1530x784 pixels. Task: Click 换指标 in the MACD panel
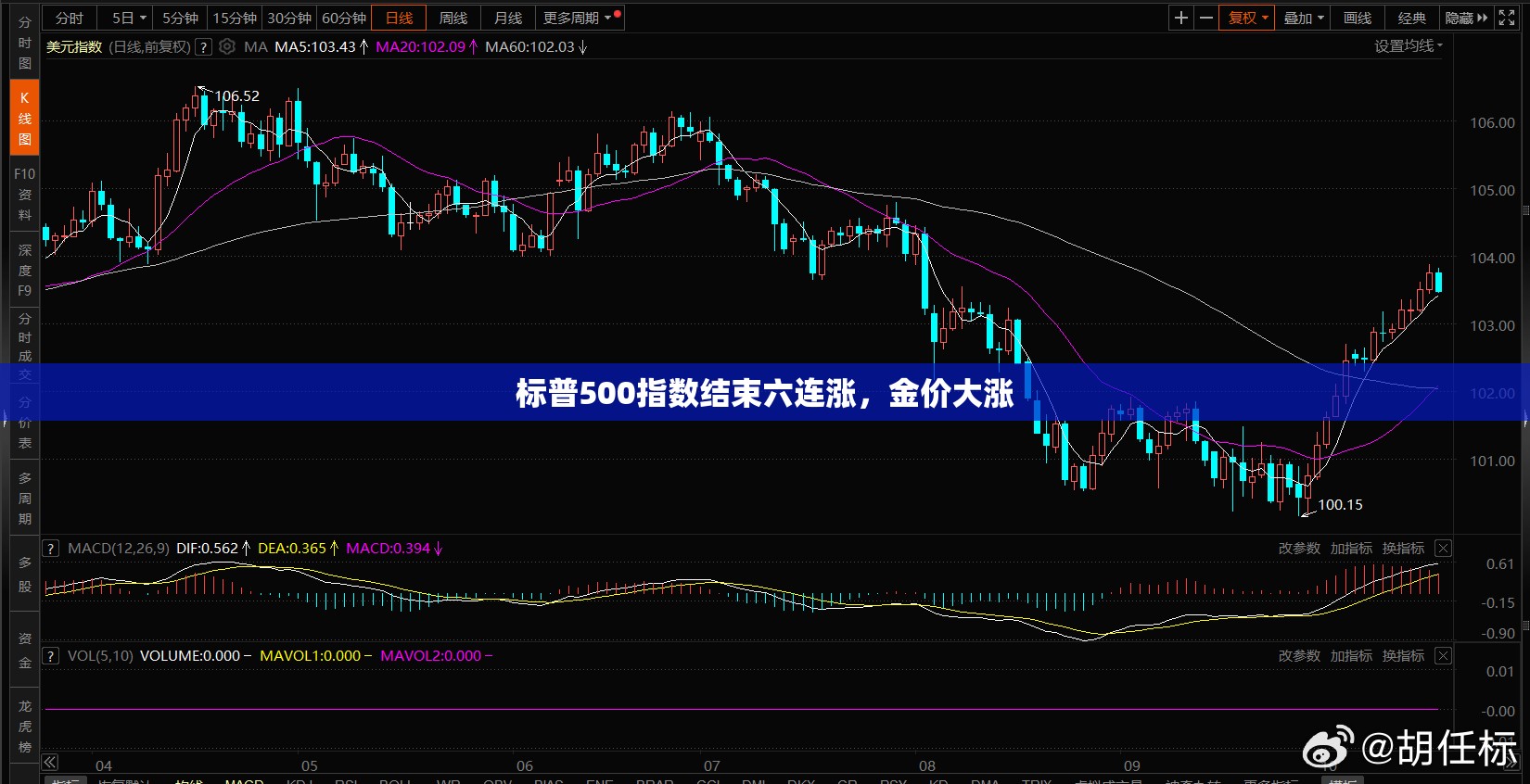click(1403, 549)
